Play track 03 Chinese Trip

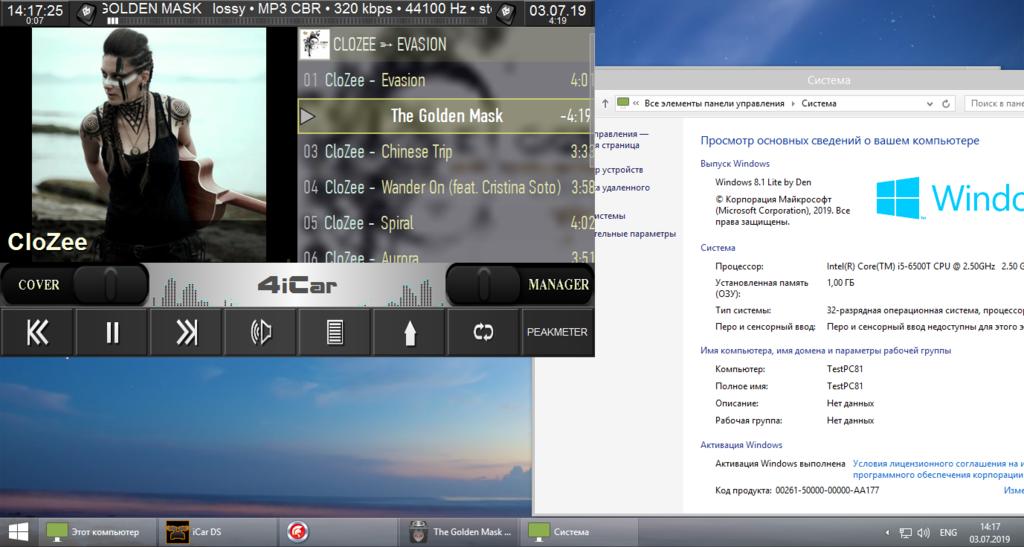pyautogui.click(x=440, y=152)
